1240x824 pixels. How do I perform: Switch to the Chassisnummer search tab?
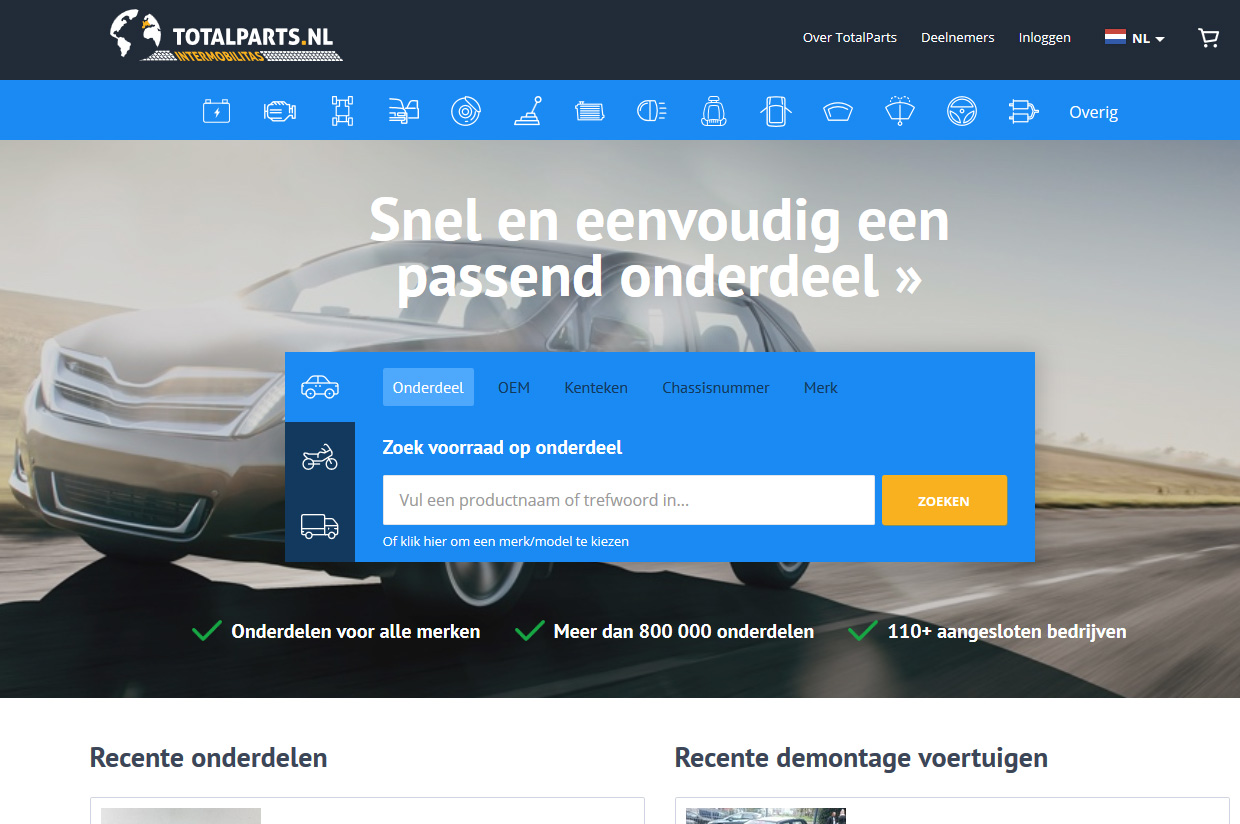[x=716, y=387]
